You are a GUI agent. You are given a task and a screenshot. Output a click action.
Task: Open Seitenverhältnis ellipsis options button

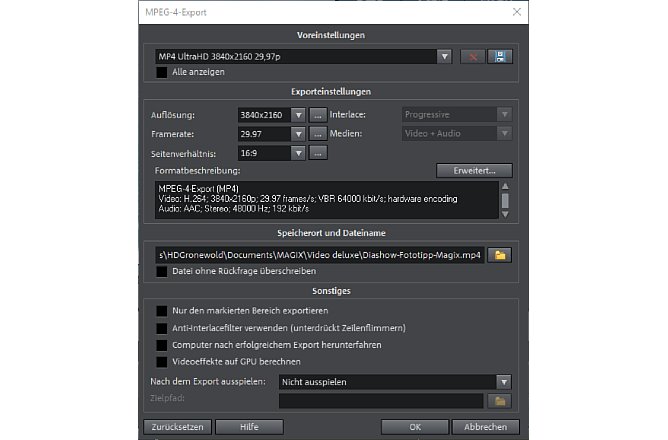pos(318,153)
